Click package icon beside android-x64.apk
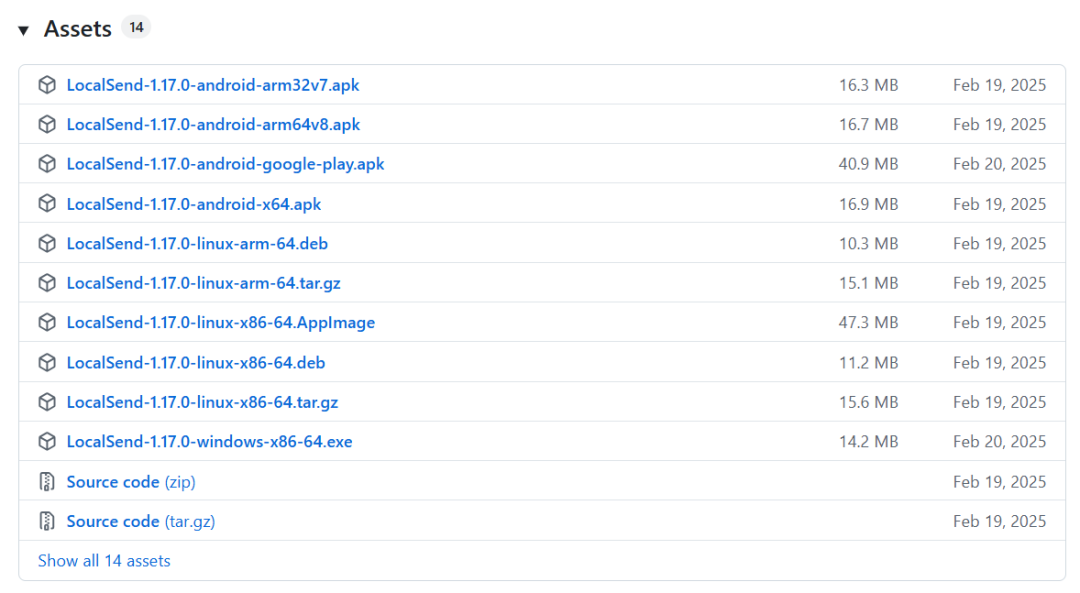The width and height of the screenshot is (1080, 593). (x=47, y=204)
